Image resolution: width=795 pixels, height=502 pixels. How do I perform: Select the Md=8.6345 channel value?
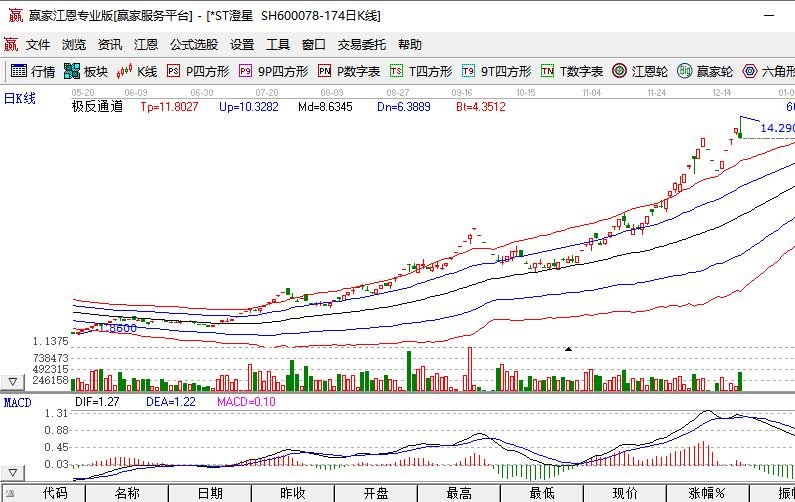click(325, 106)
